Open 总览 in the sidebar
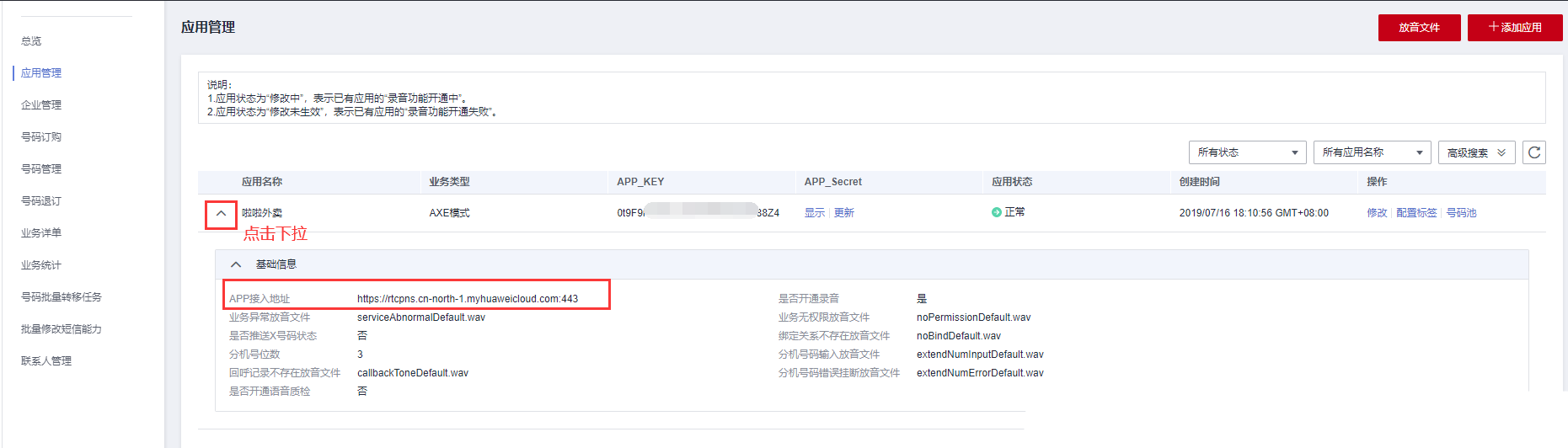The height and width of the screenshot is (448, 1568). pyautogui.click(x=31, y=41)
